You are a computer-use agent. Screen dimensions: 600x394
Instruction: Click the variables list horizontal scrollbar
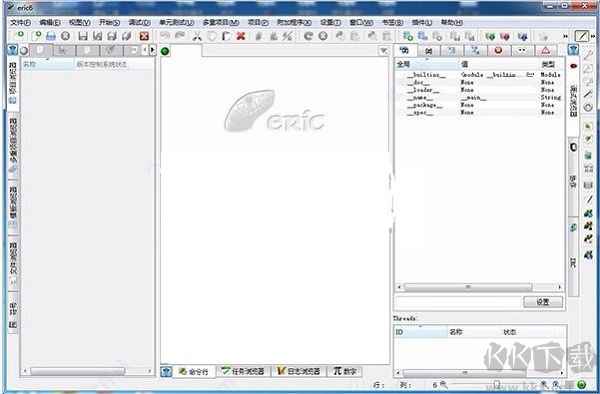click(479, 287)
